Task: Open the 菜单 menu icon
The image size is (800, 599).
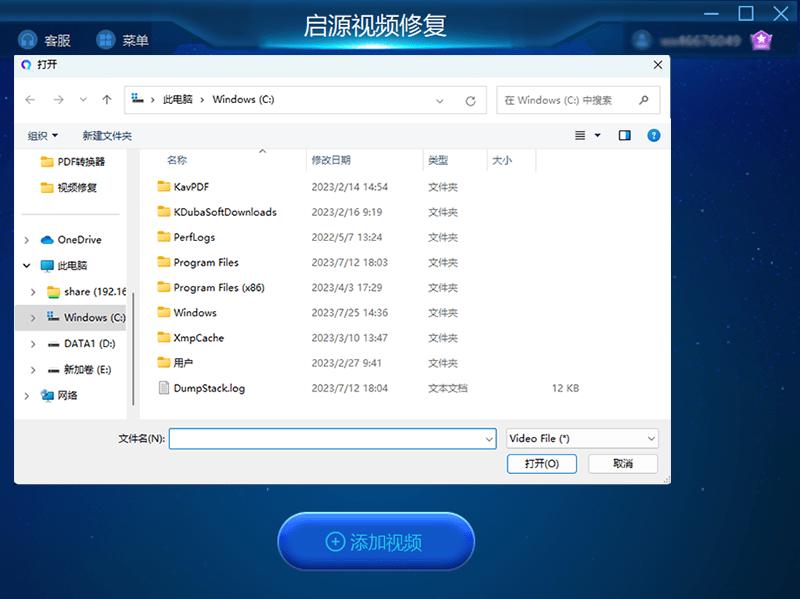Action: (103, 40)
